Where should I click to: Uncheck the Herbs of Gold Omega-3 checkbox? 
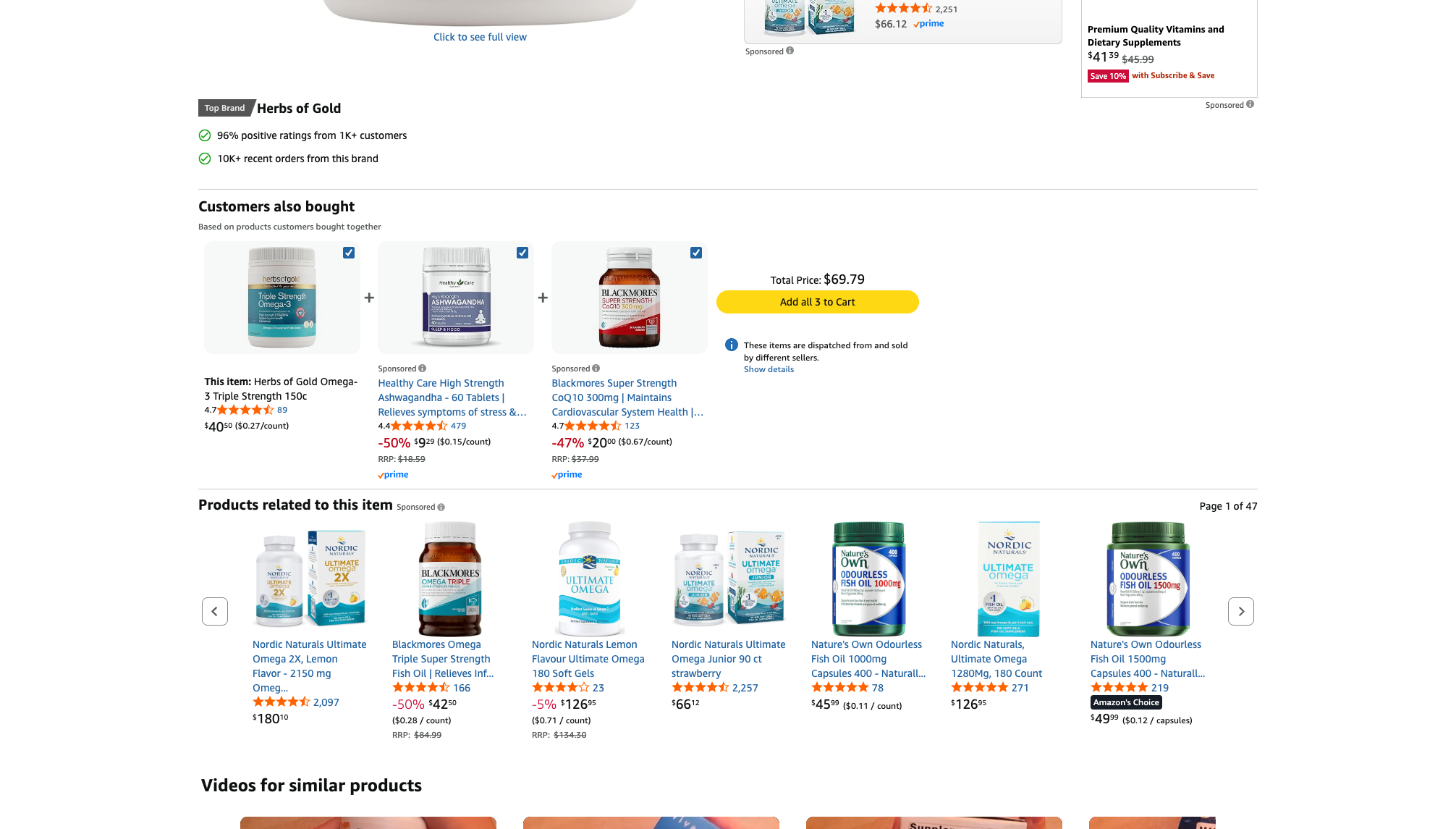point(349,253)
